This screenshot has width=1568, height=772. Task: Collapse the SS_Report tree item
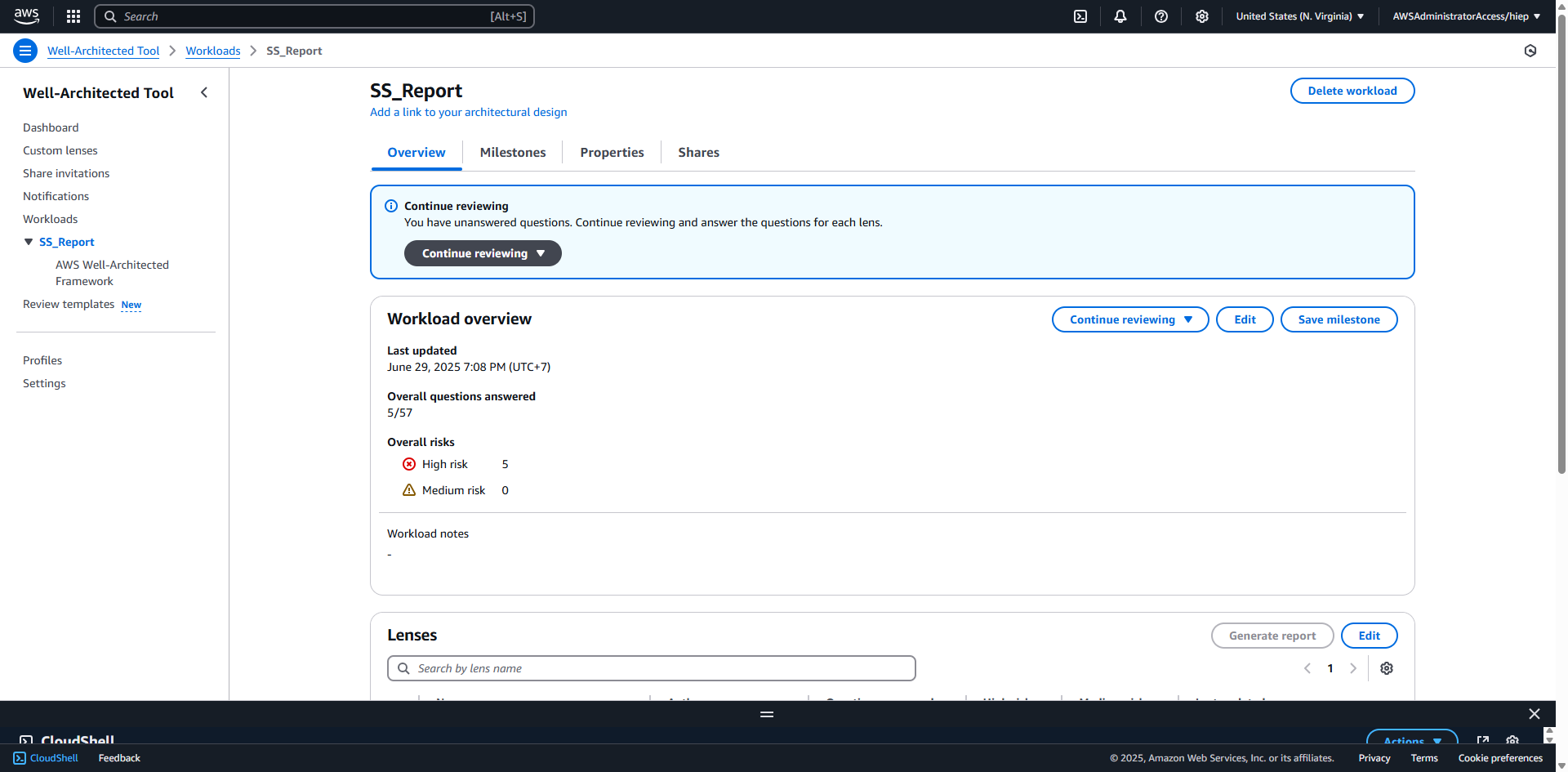click(29, 242)
